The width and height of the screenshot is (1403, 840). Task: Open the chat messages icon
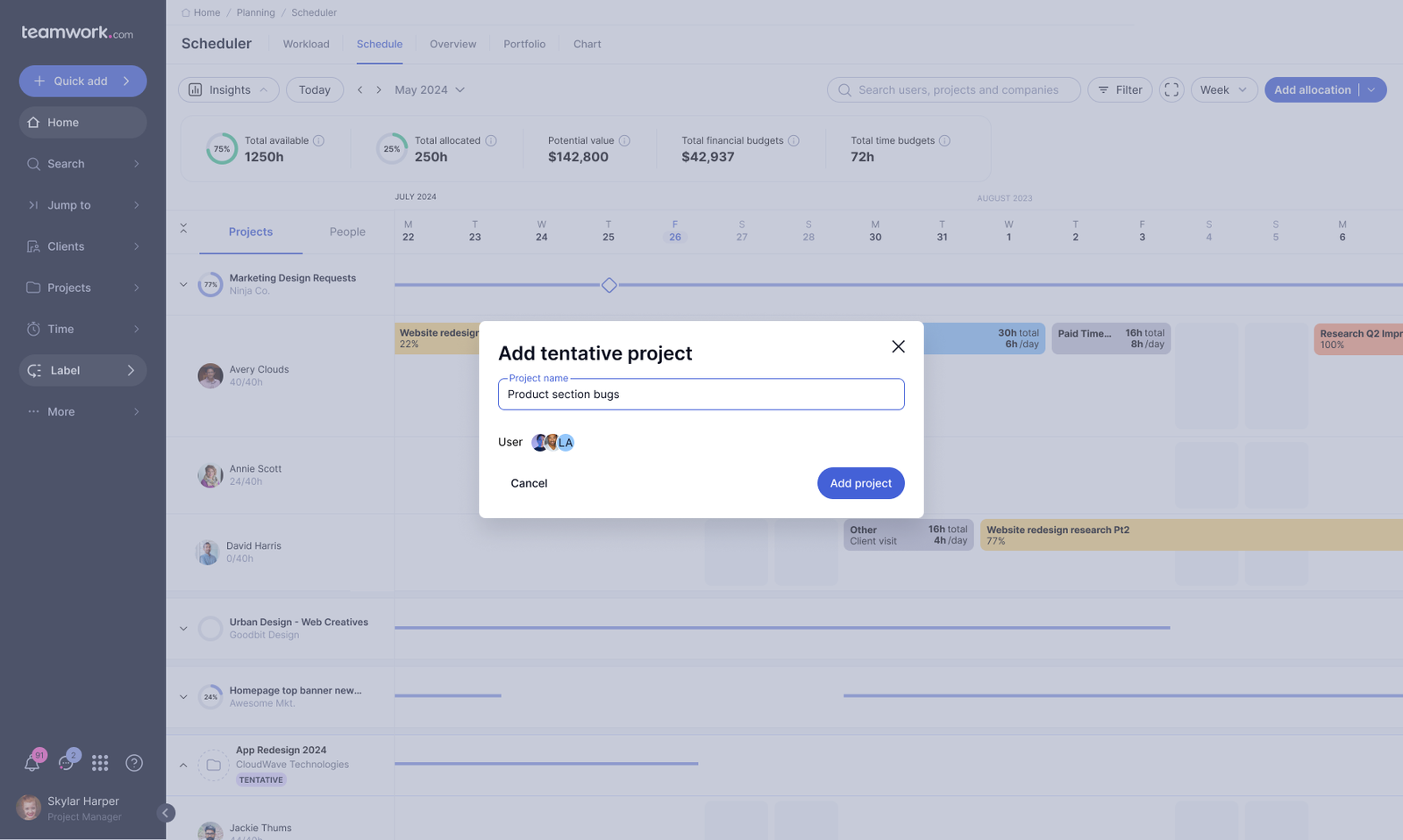point(67,763)
